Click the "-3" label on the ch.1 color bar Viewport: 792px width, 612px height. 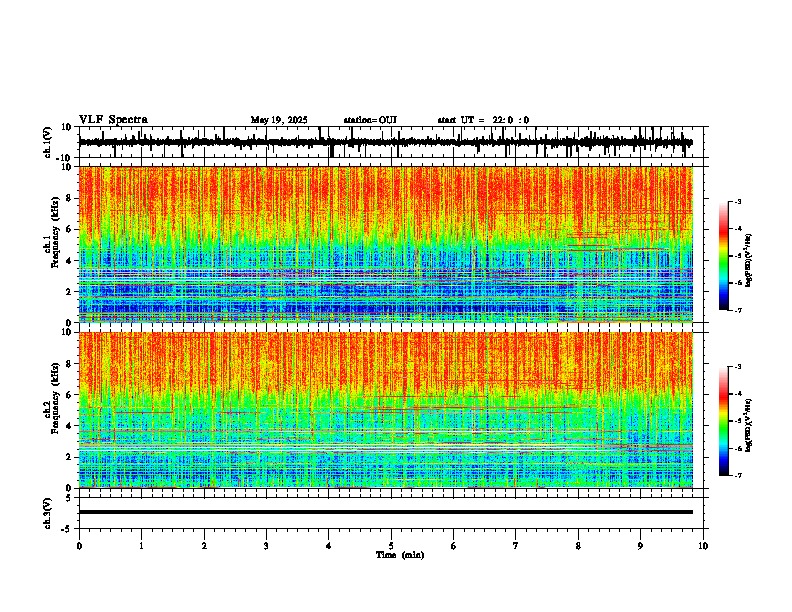(x=737, y=201)
